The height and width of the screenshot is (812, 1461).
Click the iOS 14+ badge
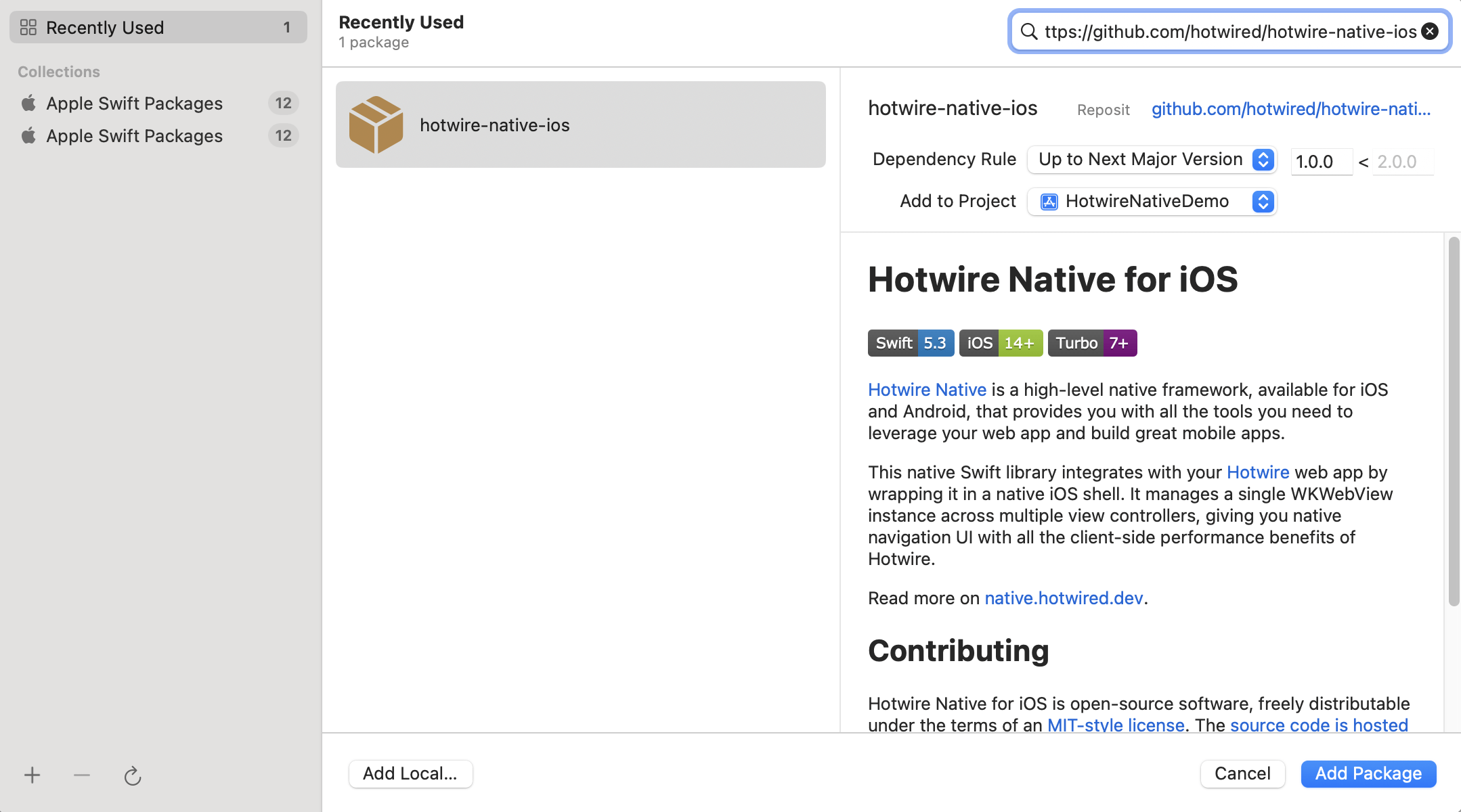pyautogui.click(x=1001, y=343)
